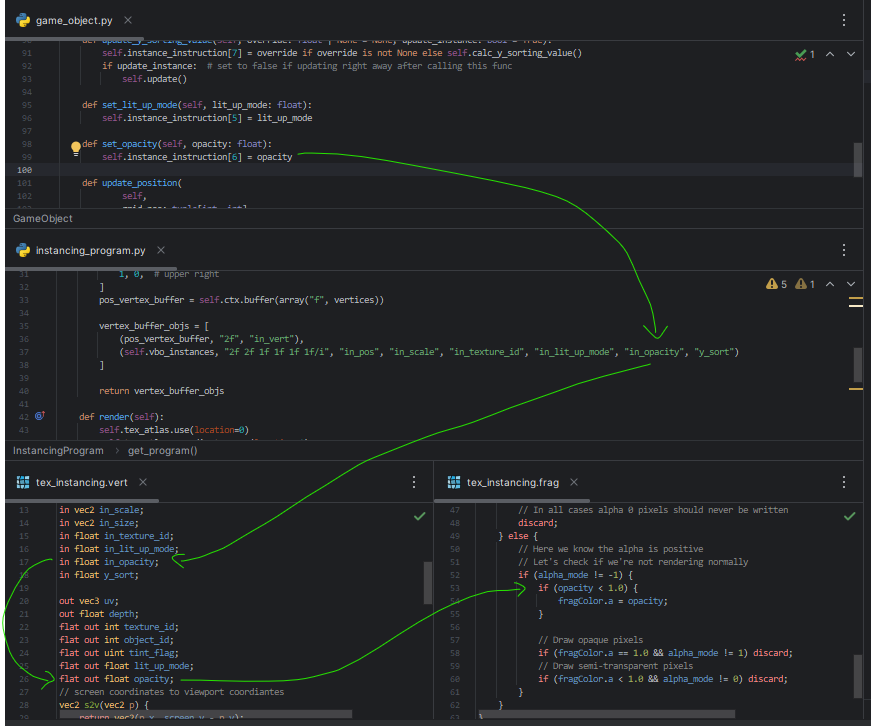Click the '// Draw semi-transparent pixels' comment
Screen dimensions: 871x726
coord(615,665)
